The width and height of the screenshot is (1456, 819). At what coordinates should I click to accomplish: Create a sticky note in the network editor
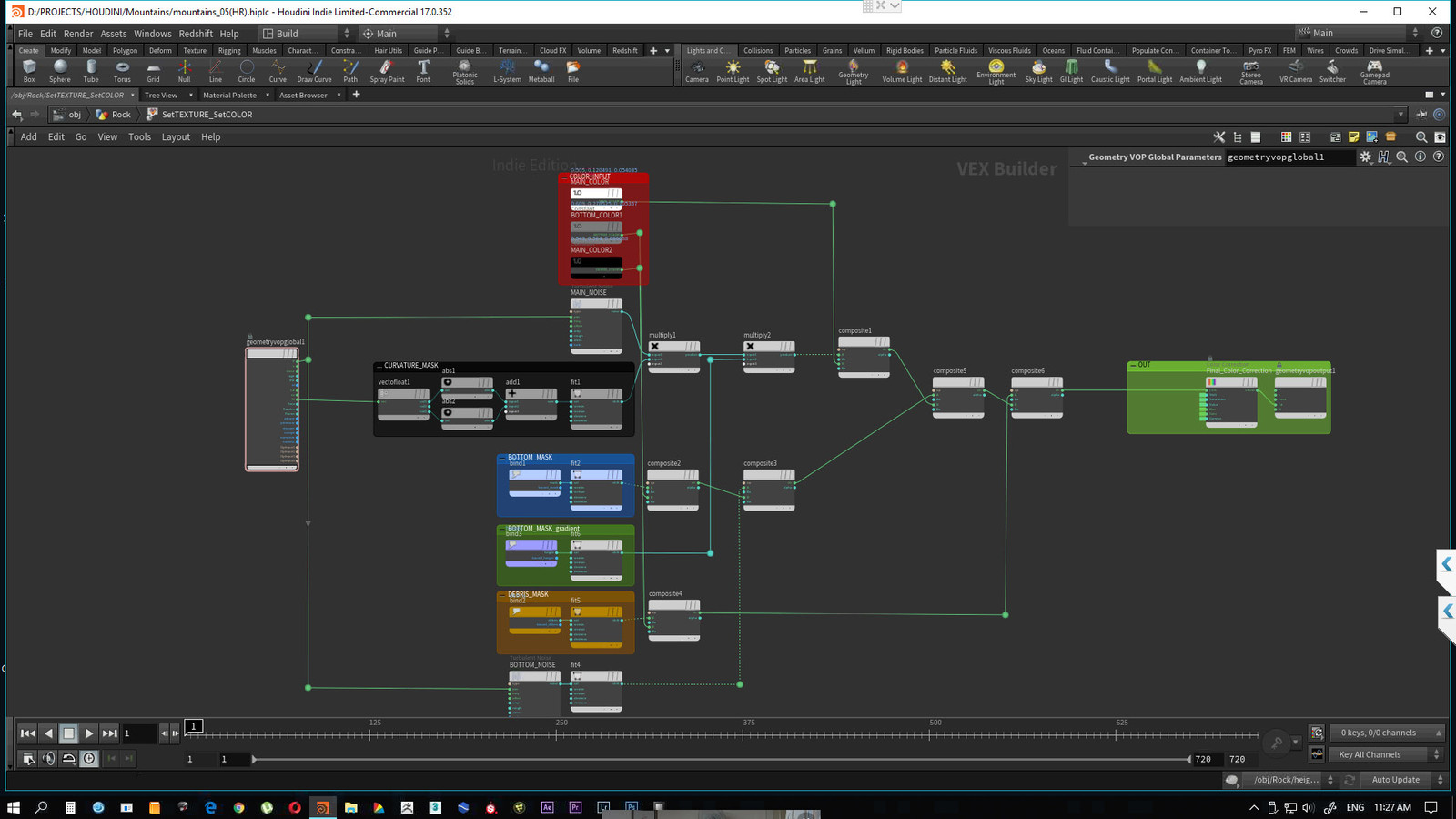(1353, 136)
